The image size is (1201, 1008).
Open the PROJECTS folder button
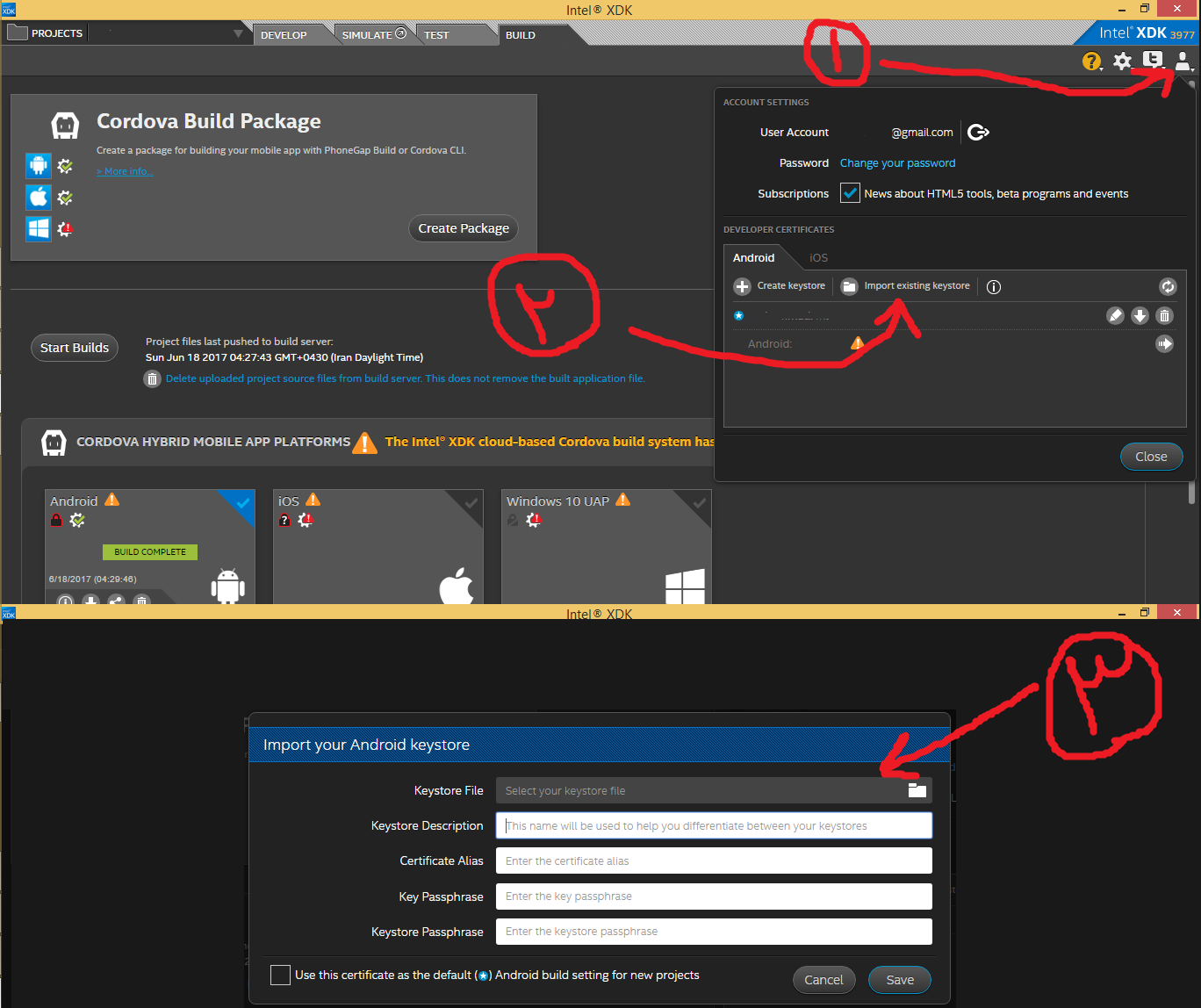coord(45,32)
